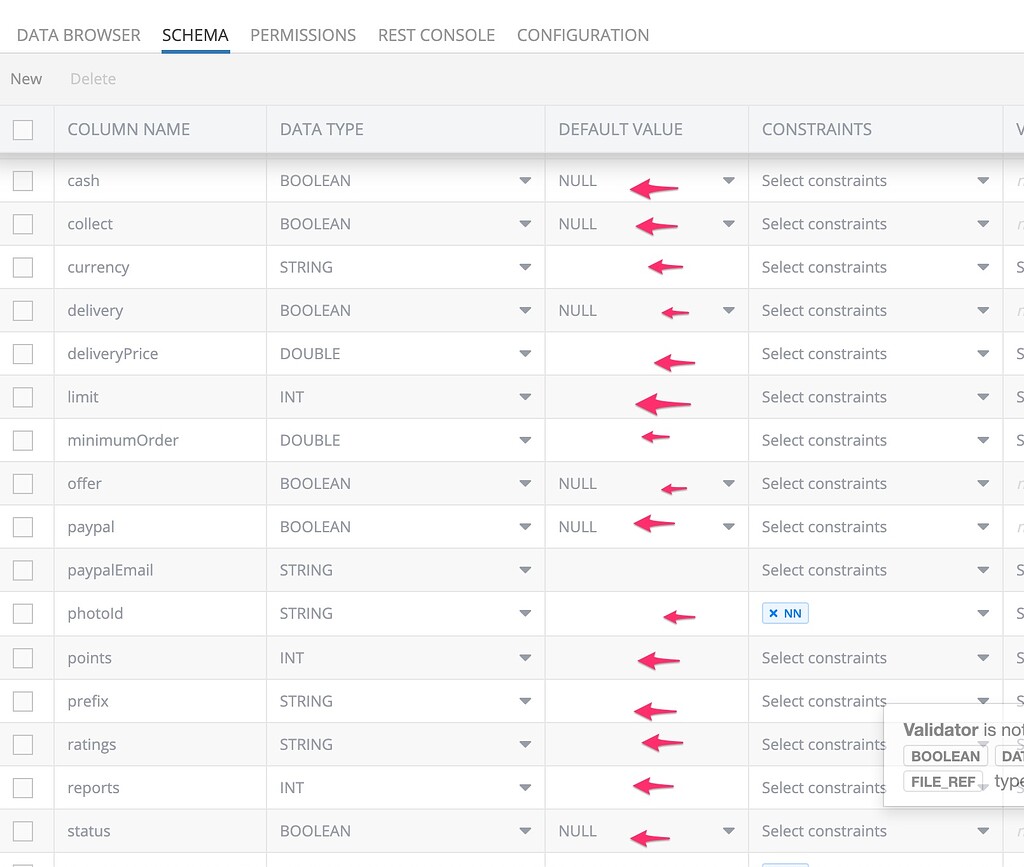
Task: Switch to the REST CONSOLE tab
Action: point(436,35)
